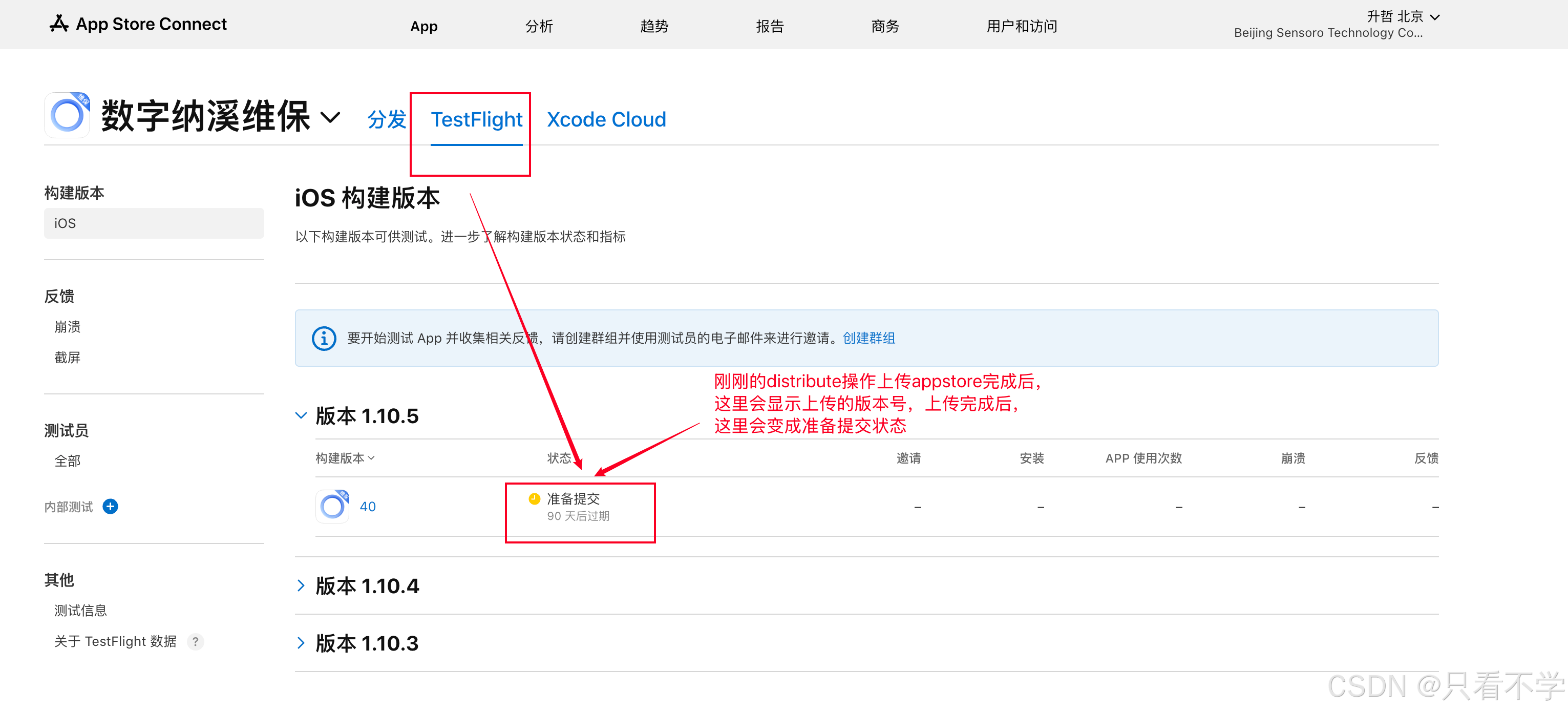Open account dropdown 升哲 北京
Image resolution: width=1568 pixels, height=712 pixels.
(1403, 16)
